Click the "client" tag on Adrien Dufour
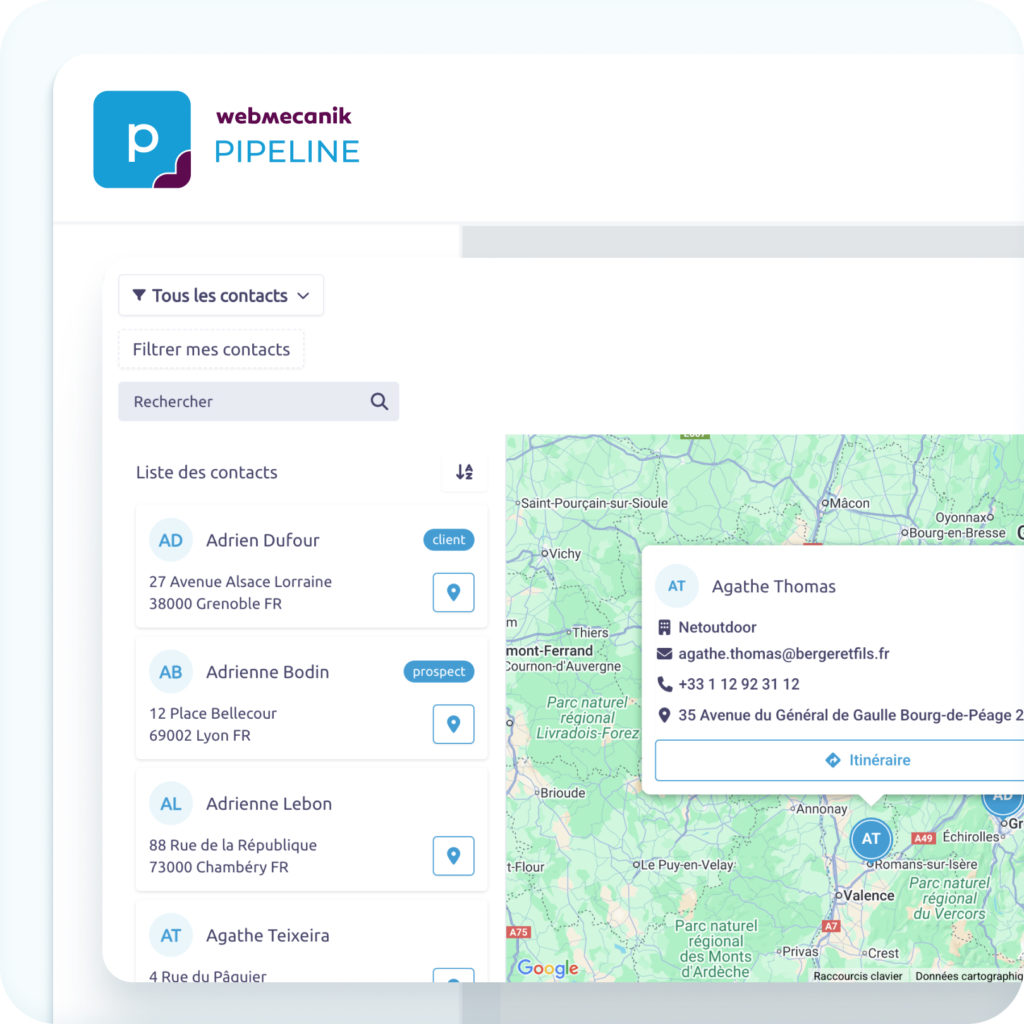Image resolution: width=1024 pixels, height=1024 pixels. 448,539
